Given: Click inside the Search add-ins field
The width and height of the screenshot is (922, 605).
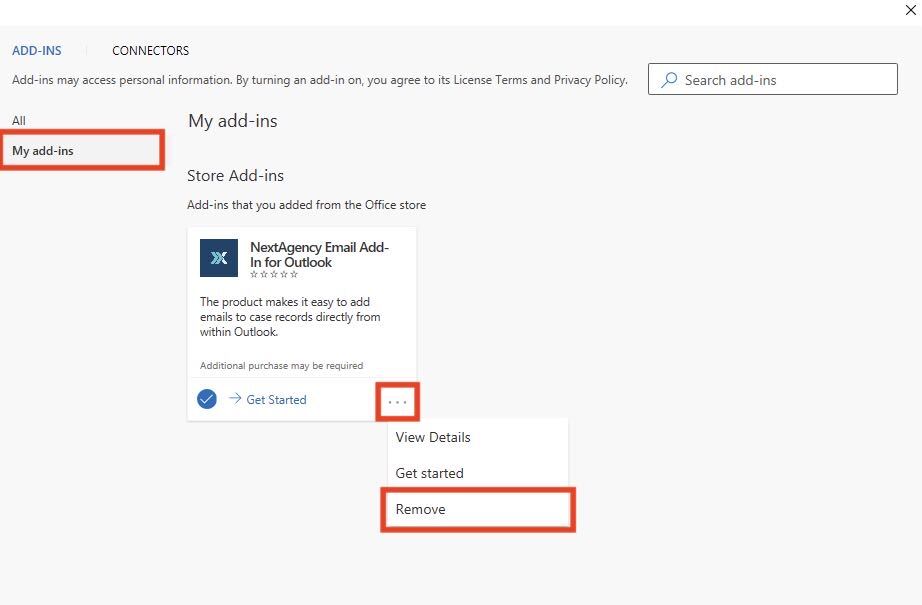Looking at the screenshot, I should click(x=773, y=79).
